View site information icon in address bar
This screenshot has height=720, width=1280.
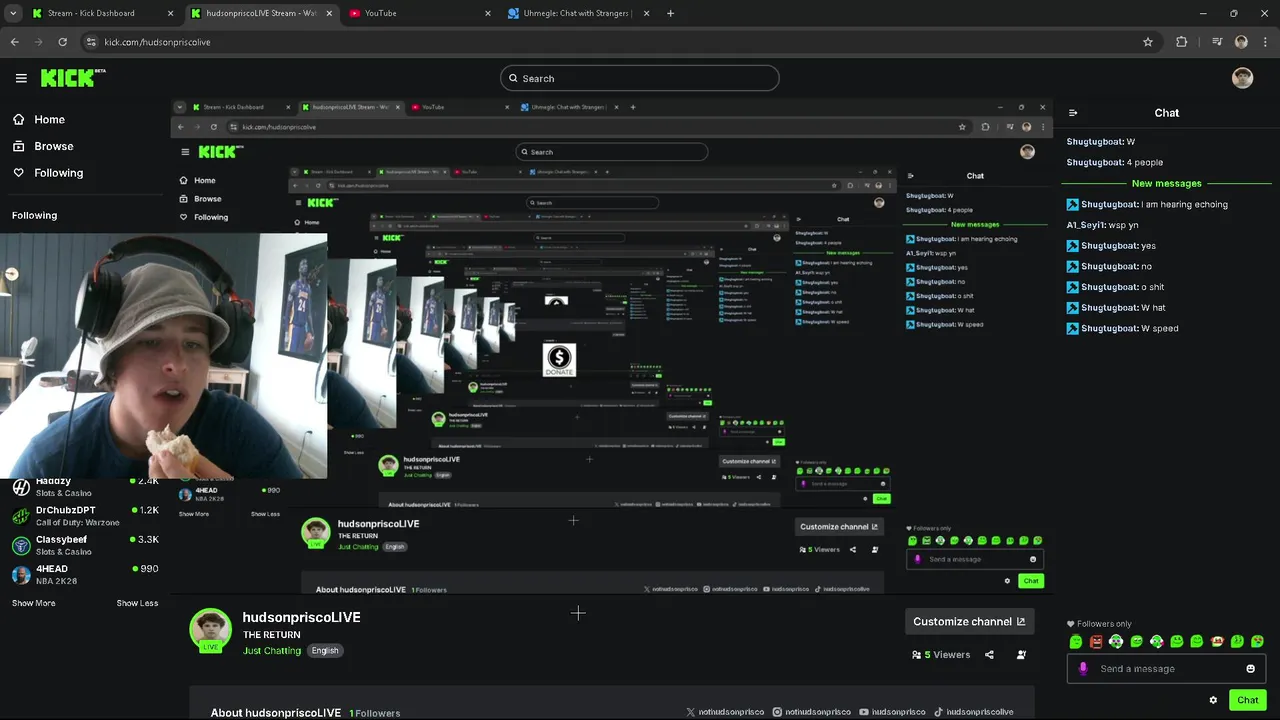(x=91, y=42)
